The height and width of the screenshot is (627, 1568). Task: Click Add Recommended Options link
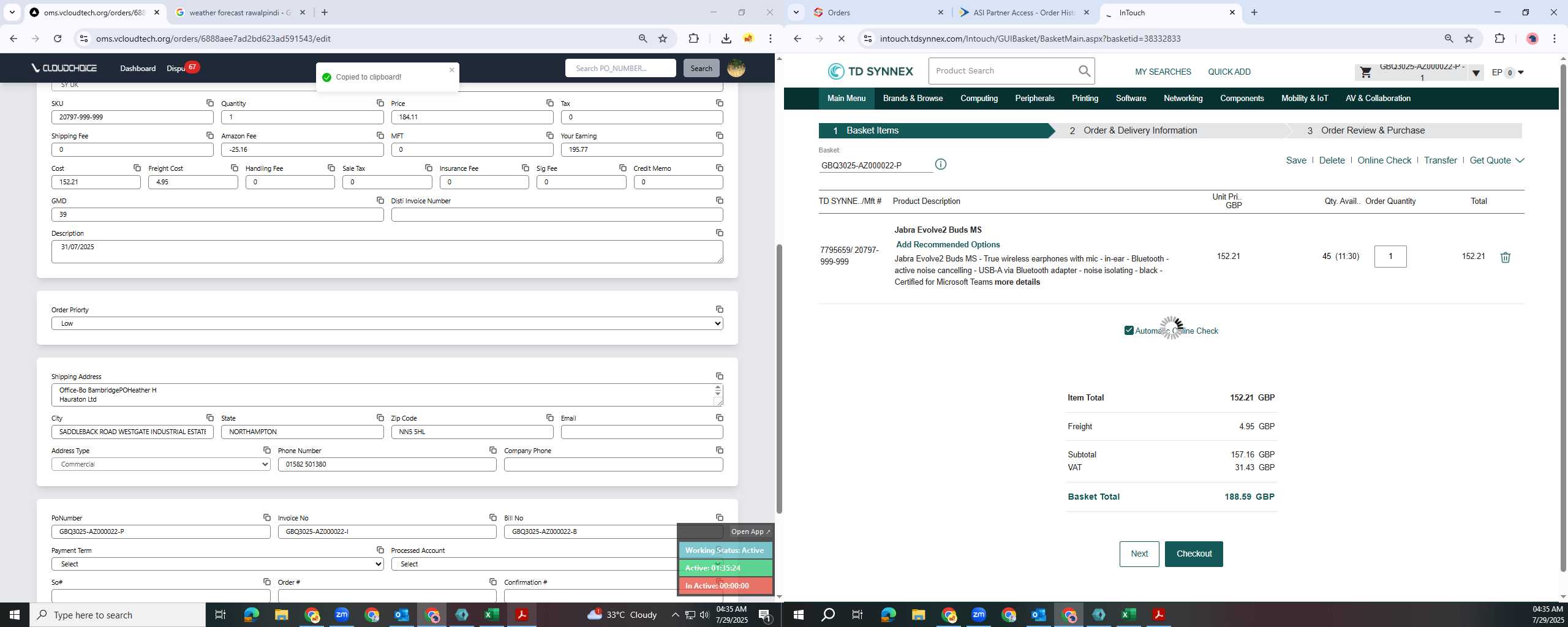(948, 244)
